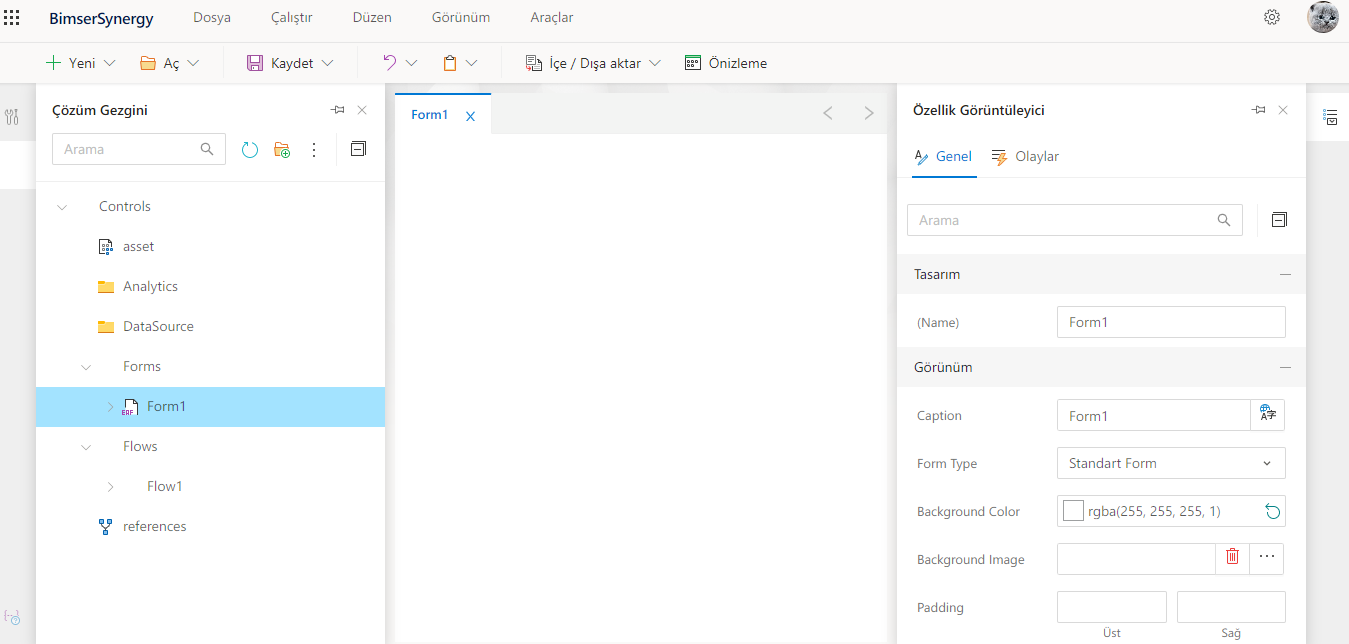Browse Background Image with ellipsis button
The height and width of the screenshot is (644, 1349).
pyautogui.click(x=1266, y=558)
